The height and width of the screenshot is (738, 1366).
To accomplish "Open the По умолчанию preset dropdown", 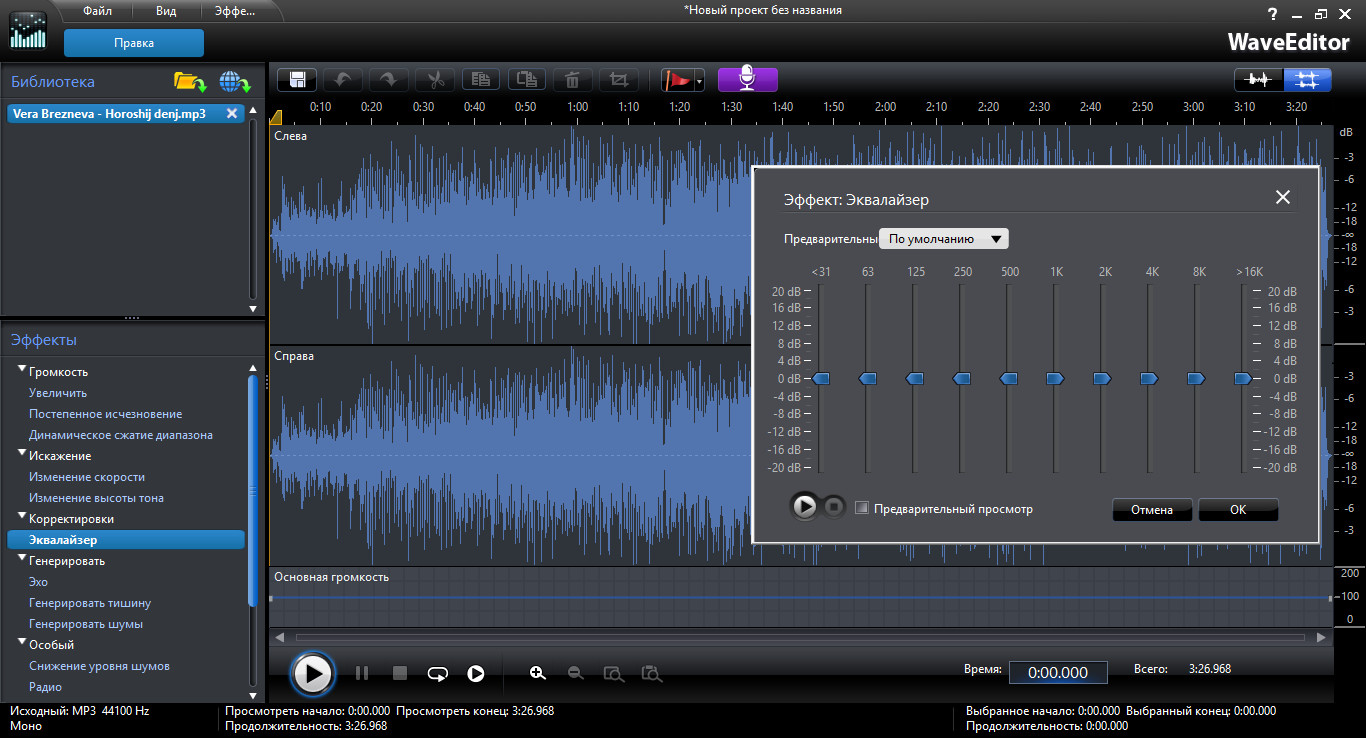I will tap(944, 239).
